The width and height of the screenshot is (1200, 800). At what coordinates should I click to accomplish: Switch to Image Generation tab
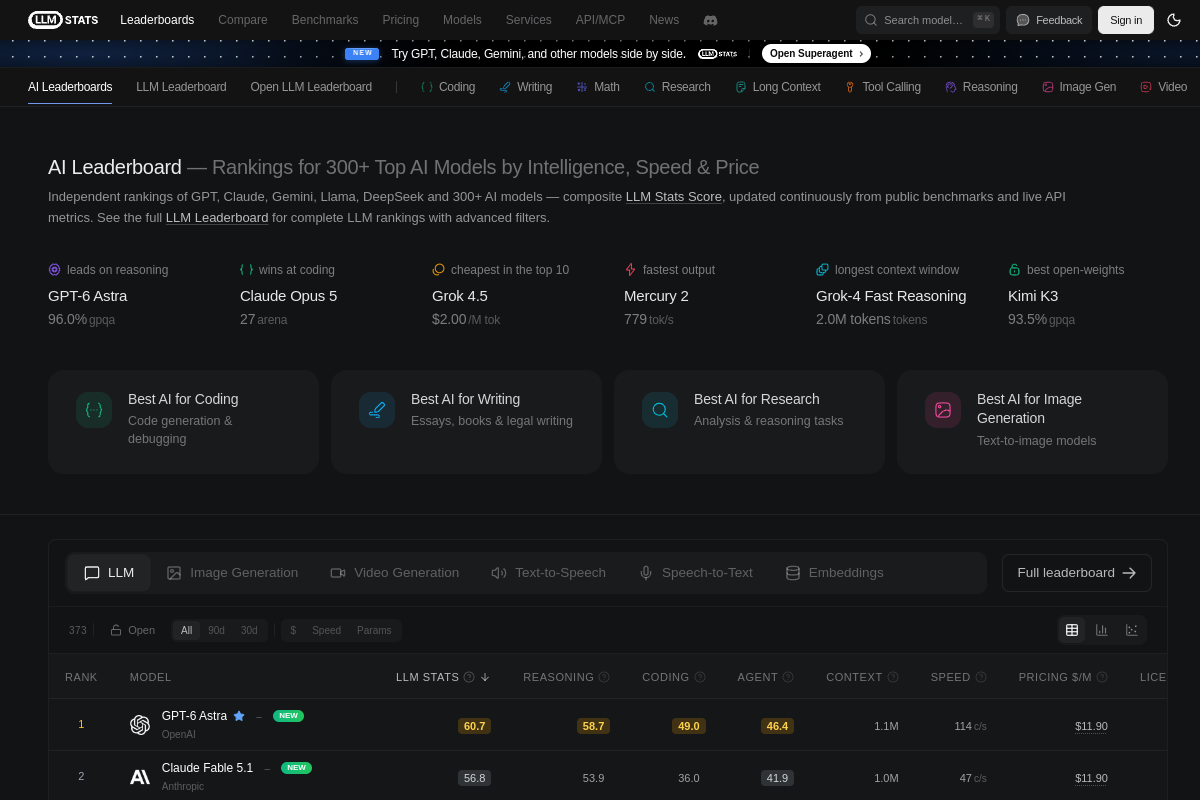click(232, 573)
